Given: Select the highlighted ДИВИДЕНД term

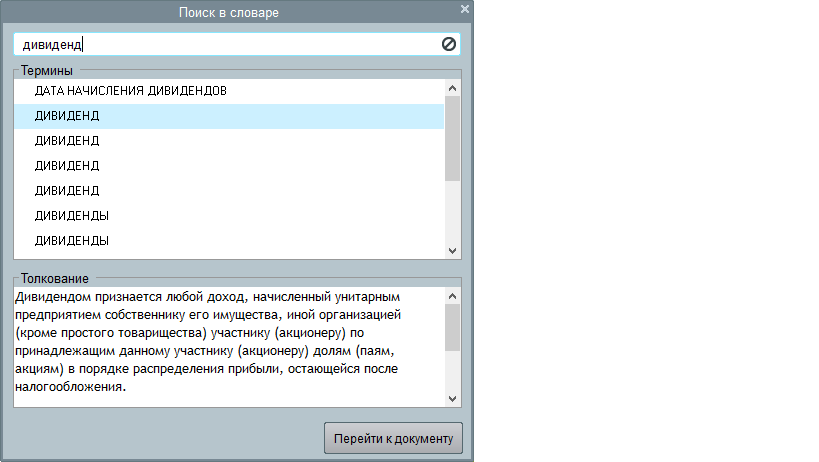Looking at the screenshot, I should tap(67, 116).
